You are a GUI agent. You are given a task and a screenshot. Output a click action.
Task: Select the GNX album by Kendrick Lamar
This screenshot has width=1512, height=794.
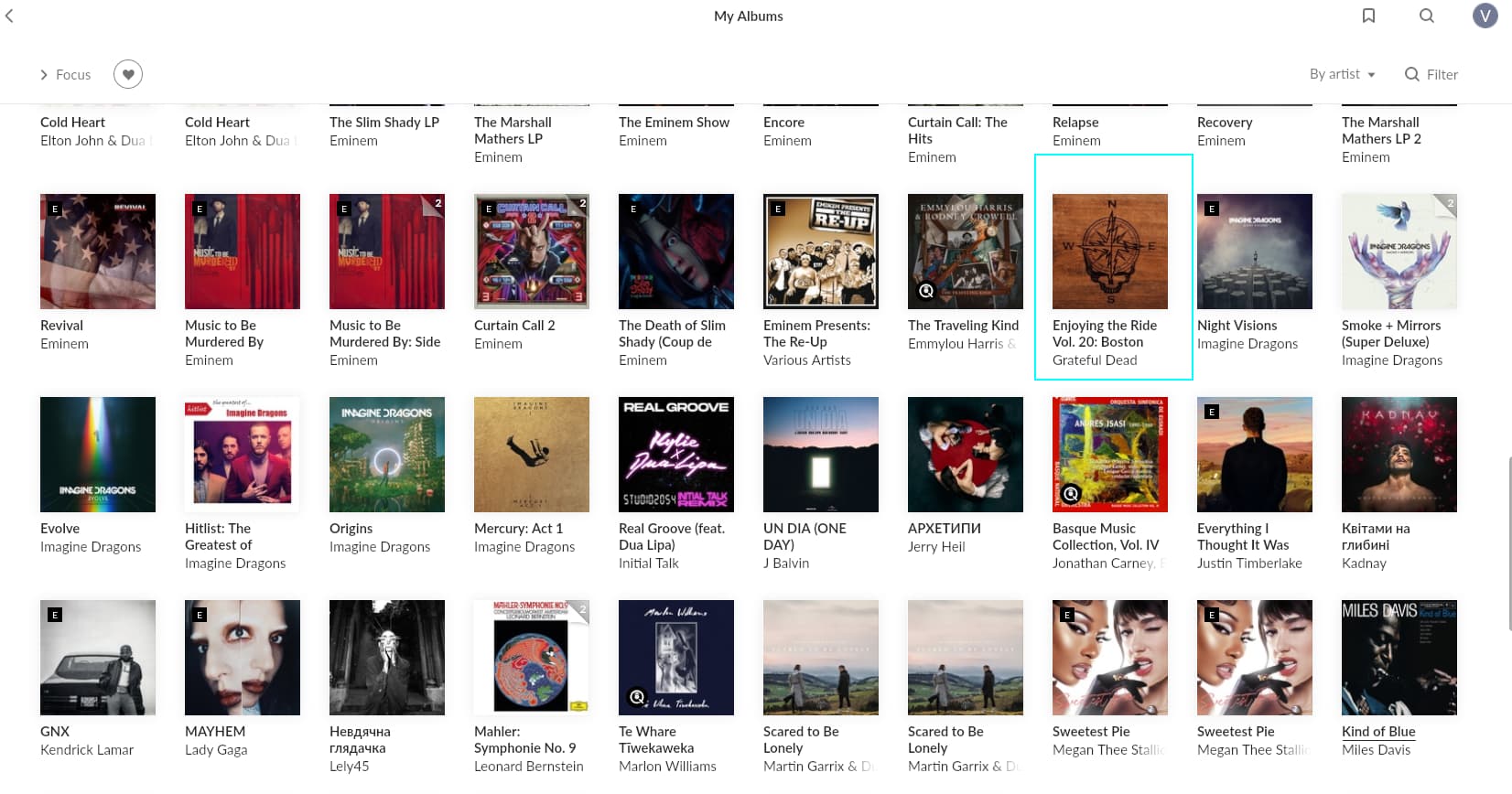tap(98, 658)
